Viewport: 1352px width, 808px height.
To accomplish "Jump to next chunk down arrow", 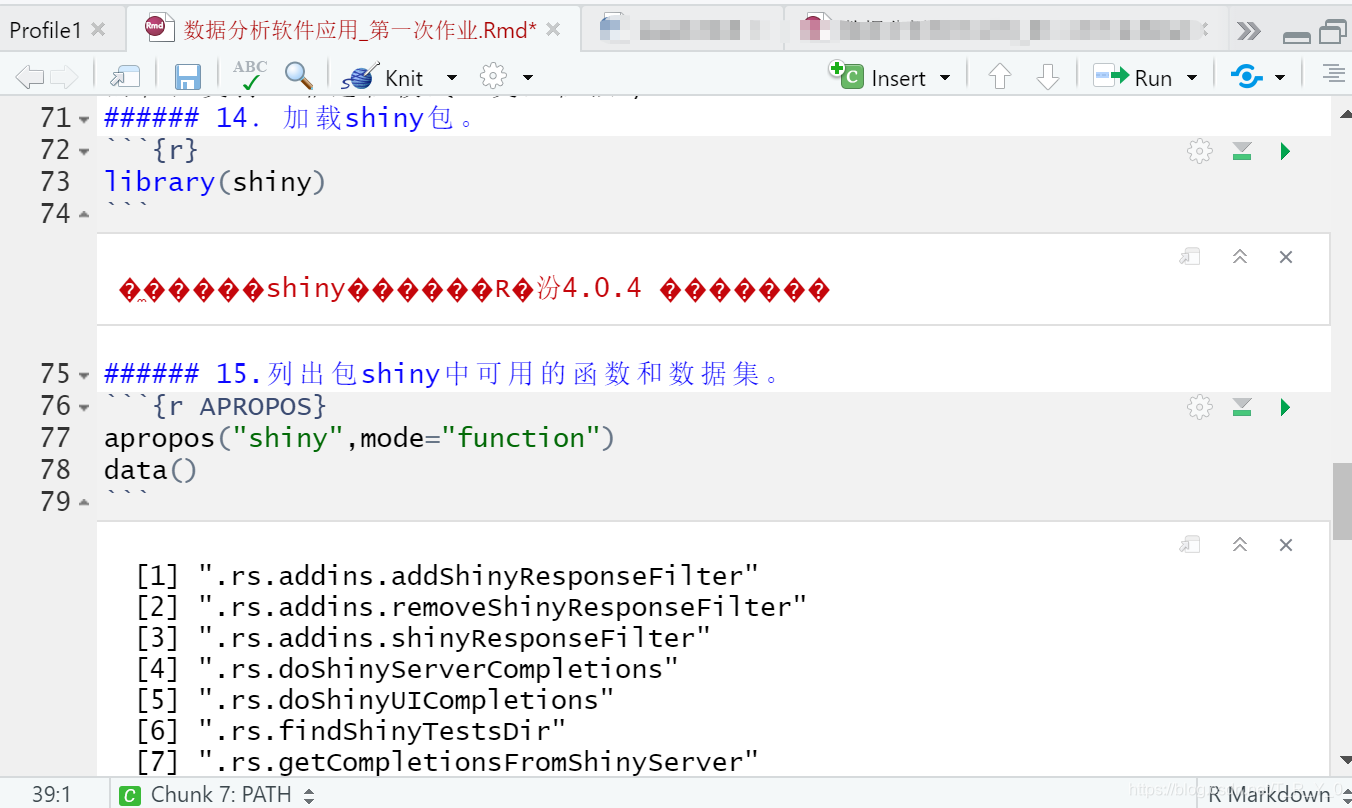I will (x=1047, y=77).
